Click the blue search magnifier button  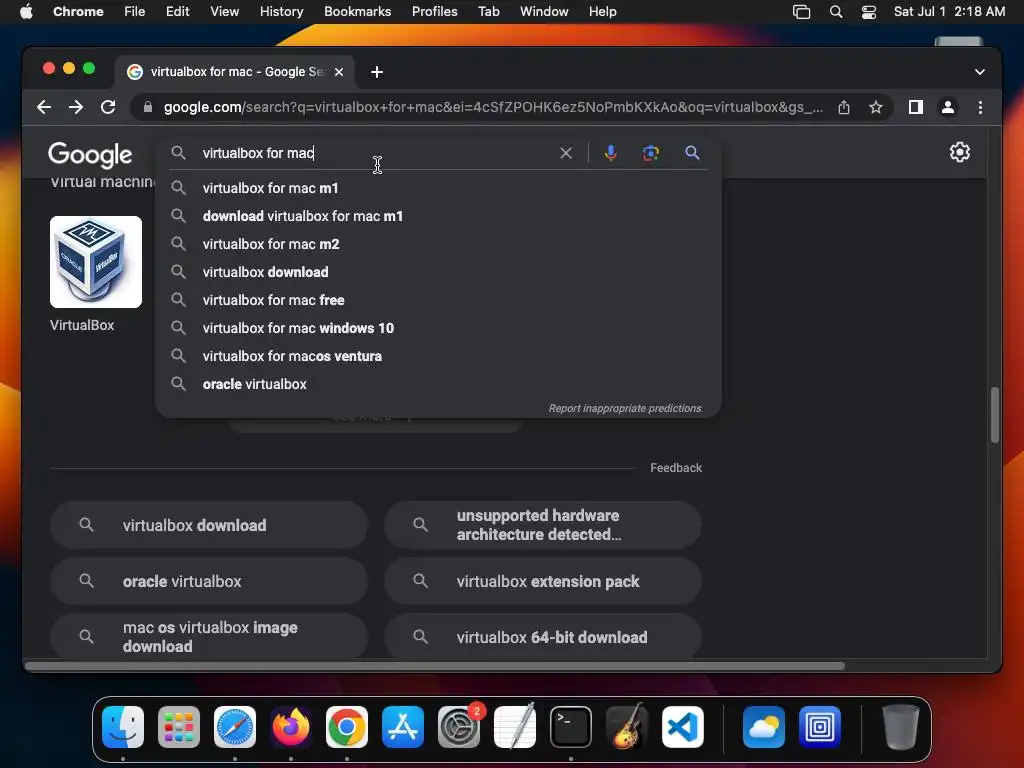pyautogui.click(x=692, y=153)
